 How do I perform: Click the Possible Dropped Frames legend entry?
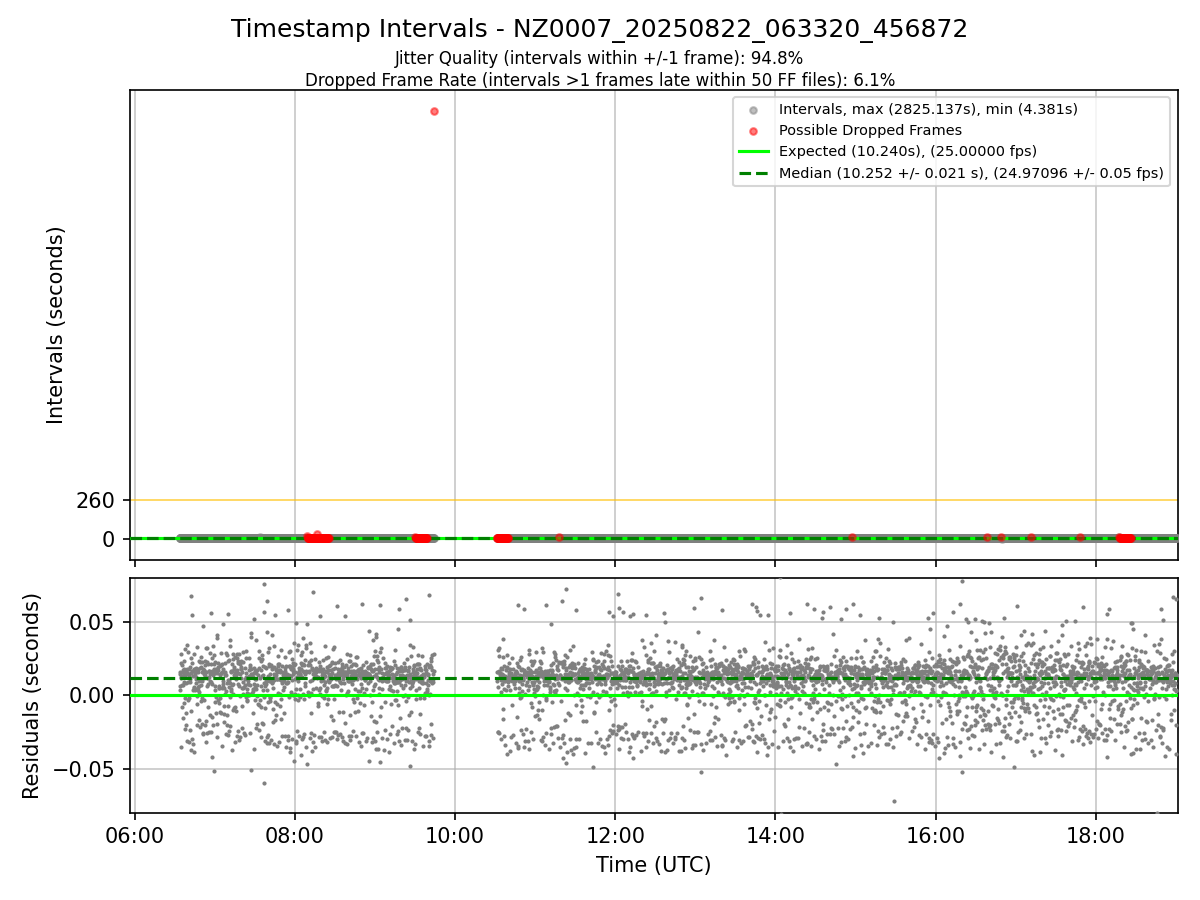click(x=870, y=130)
